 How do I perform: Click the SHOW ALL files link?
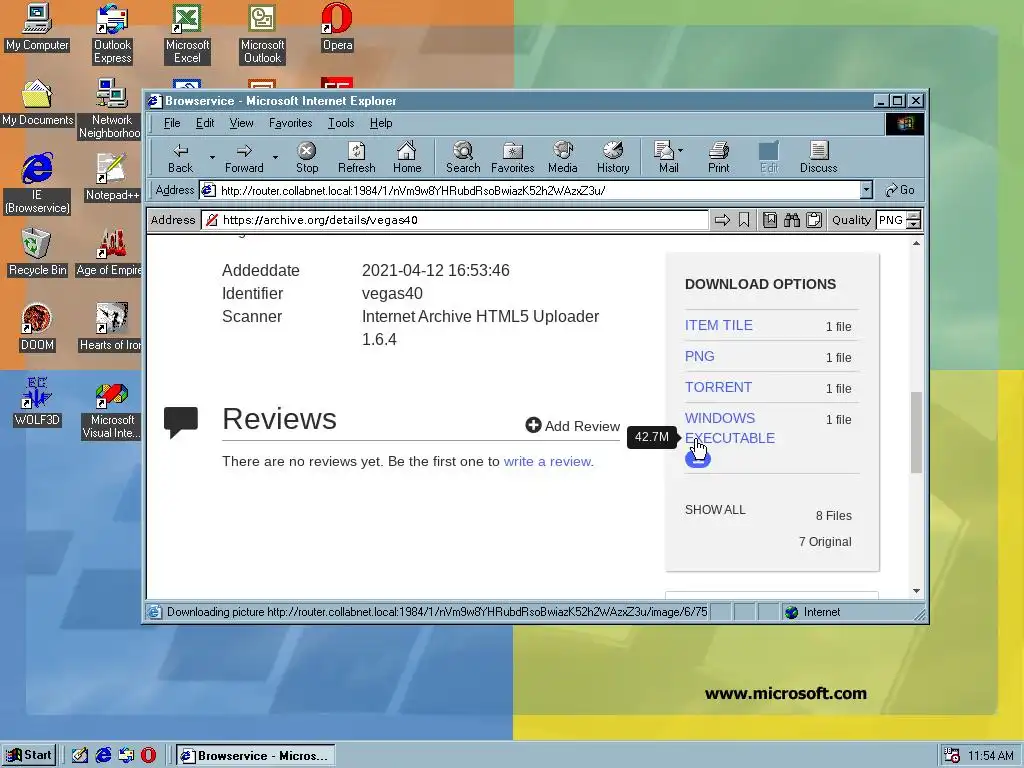715,510
